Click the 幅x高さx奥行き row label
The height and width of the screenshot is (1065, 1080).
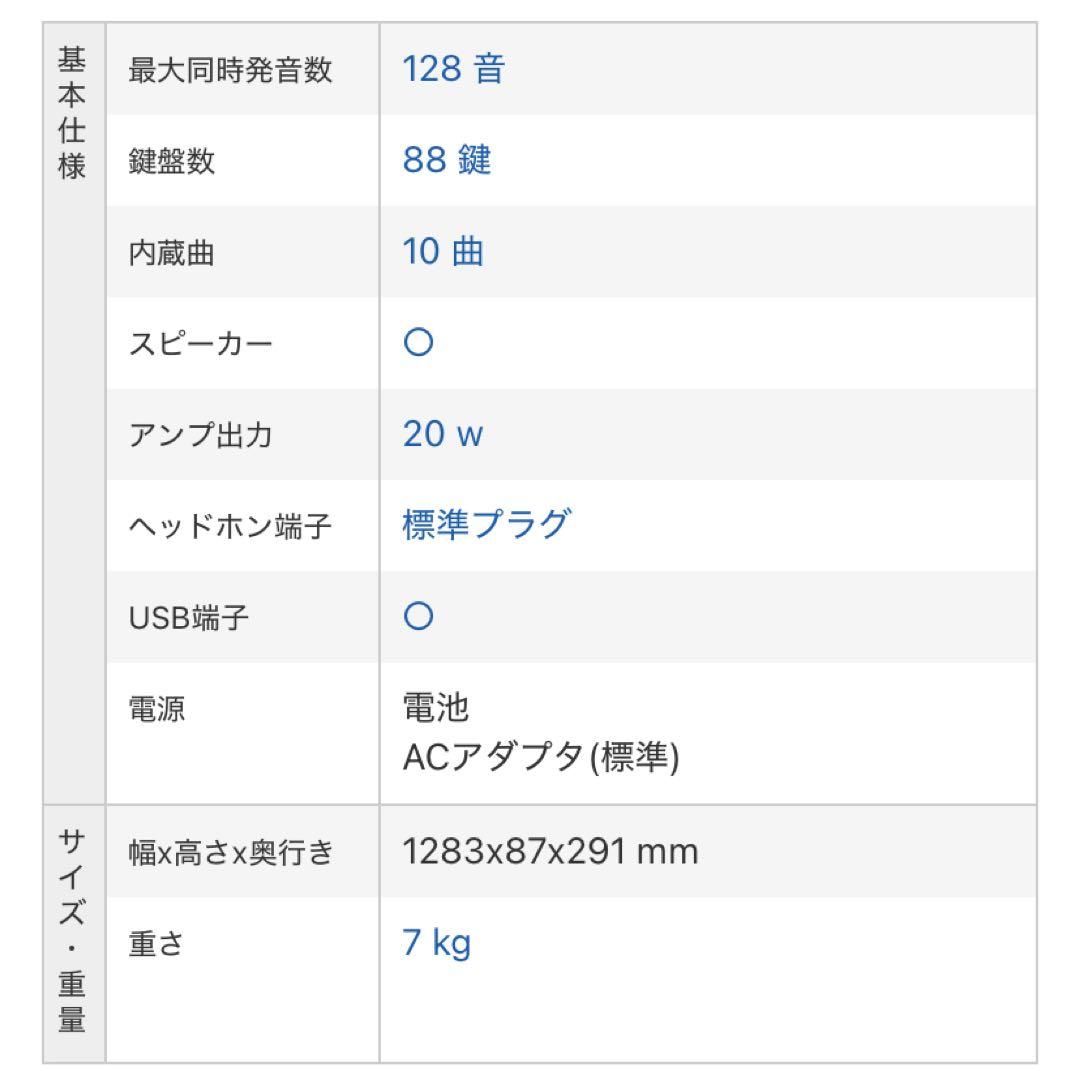click(230, 853)
